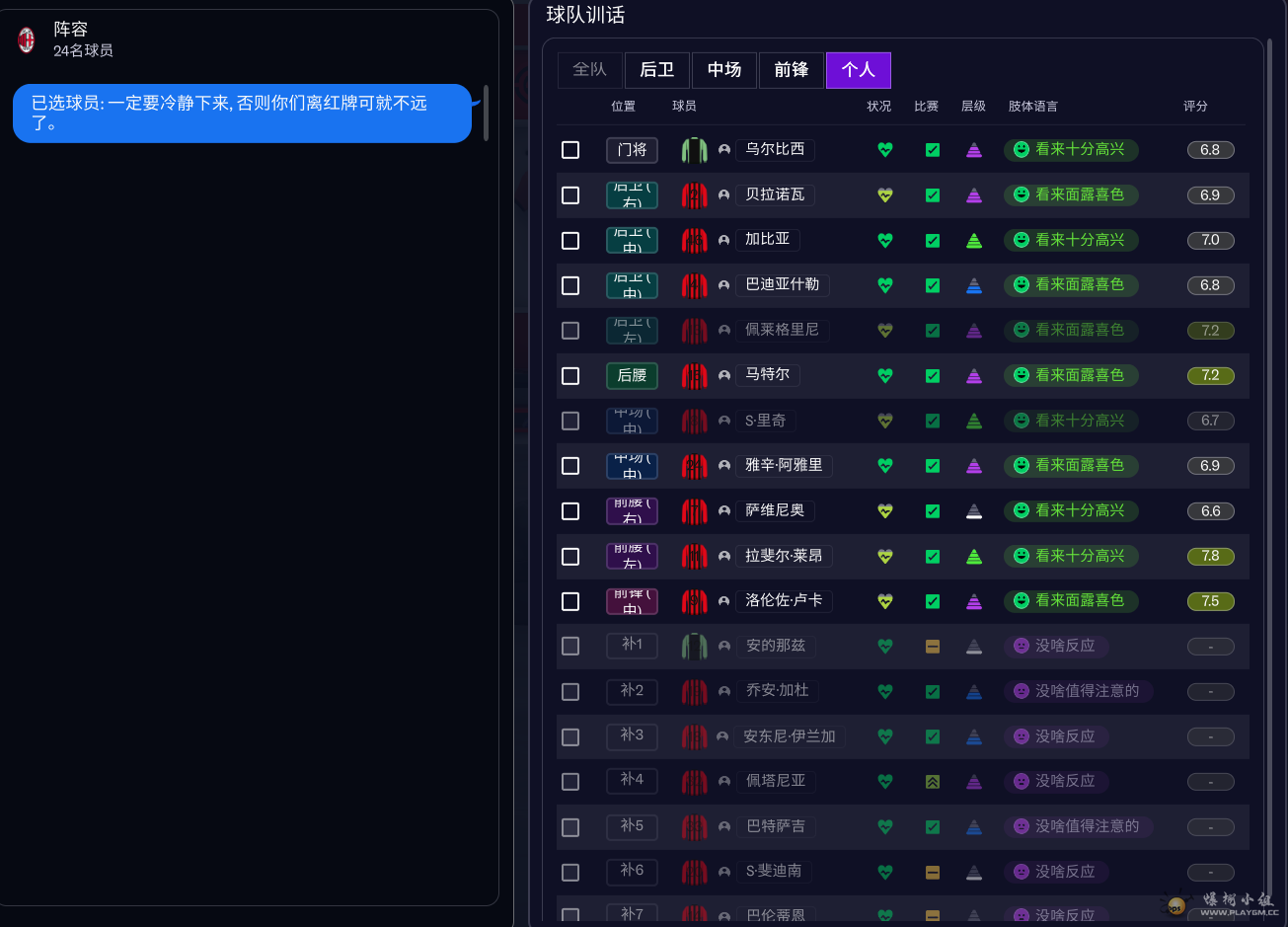Click the heart condition icon for 贝拉诺瓦

(884, 195)
